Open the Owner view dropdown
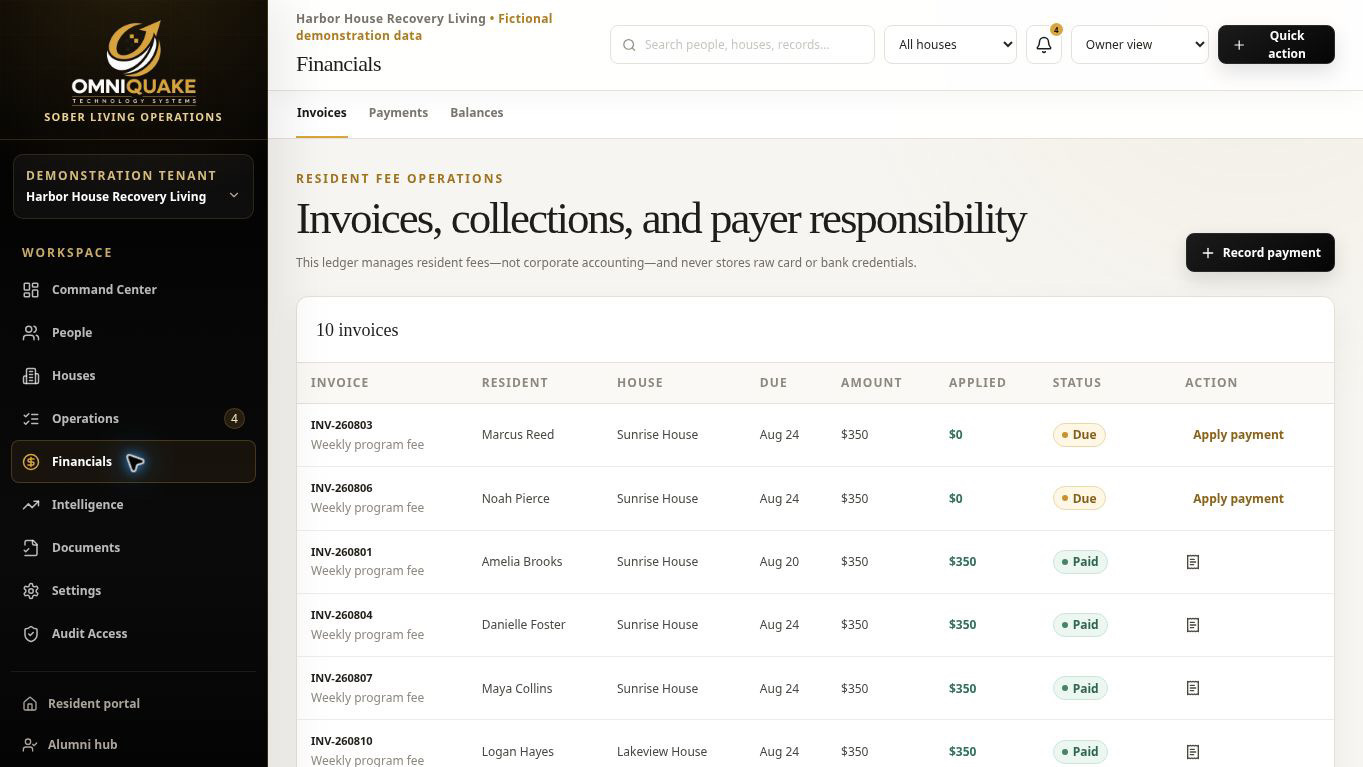Screen dimensions: 1363x767 pyautogui.click(x=1139, y=45)
